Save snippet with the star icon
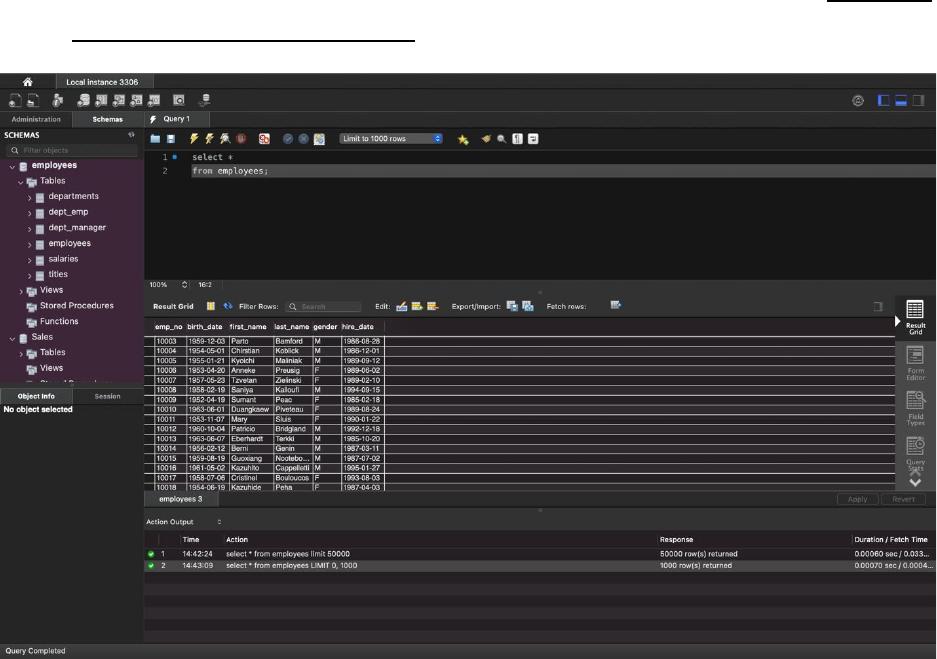937x659 pixels. point(463,139)
